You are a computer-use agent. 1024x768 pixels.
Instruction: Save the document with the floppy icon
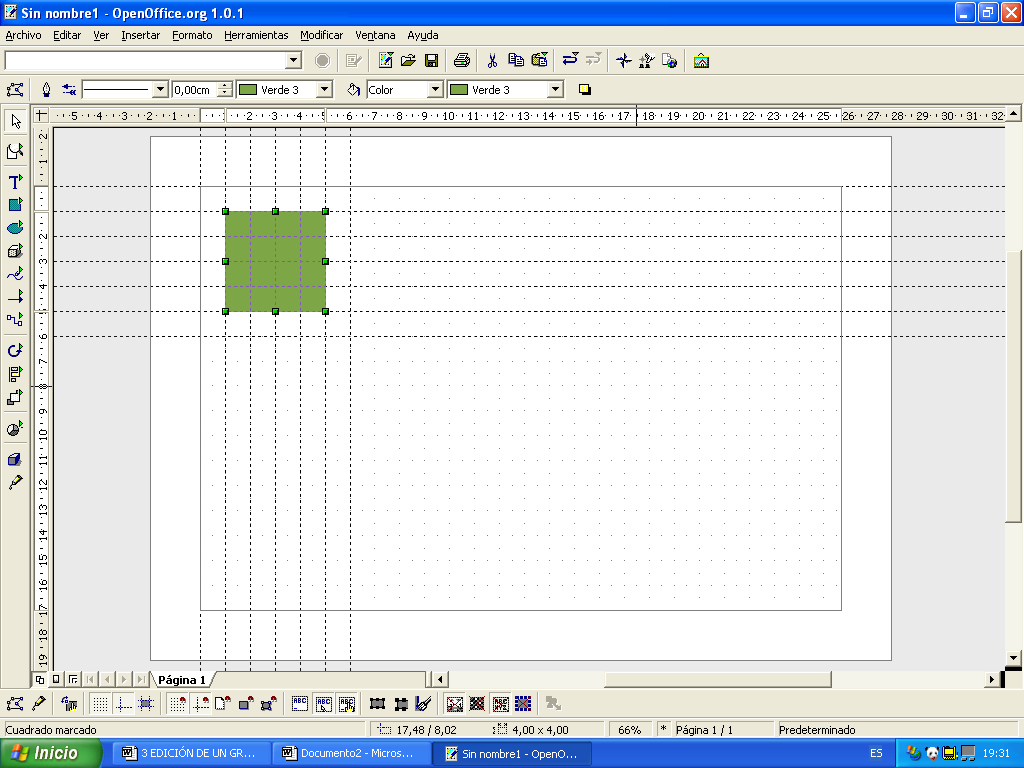coord(432,60)
